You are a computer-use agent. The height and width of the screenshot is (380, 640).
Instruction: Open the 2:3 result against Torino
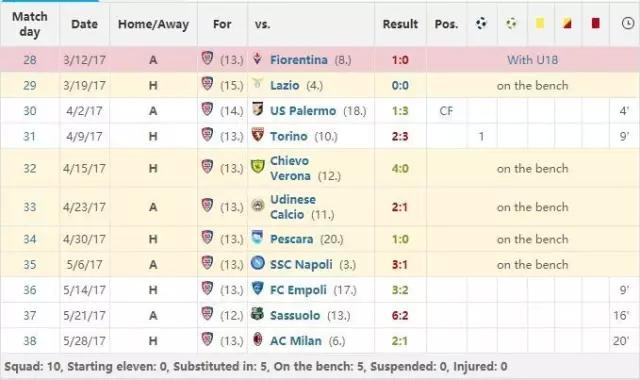coord(400,136)
